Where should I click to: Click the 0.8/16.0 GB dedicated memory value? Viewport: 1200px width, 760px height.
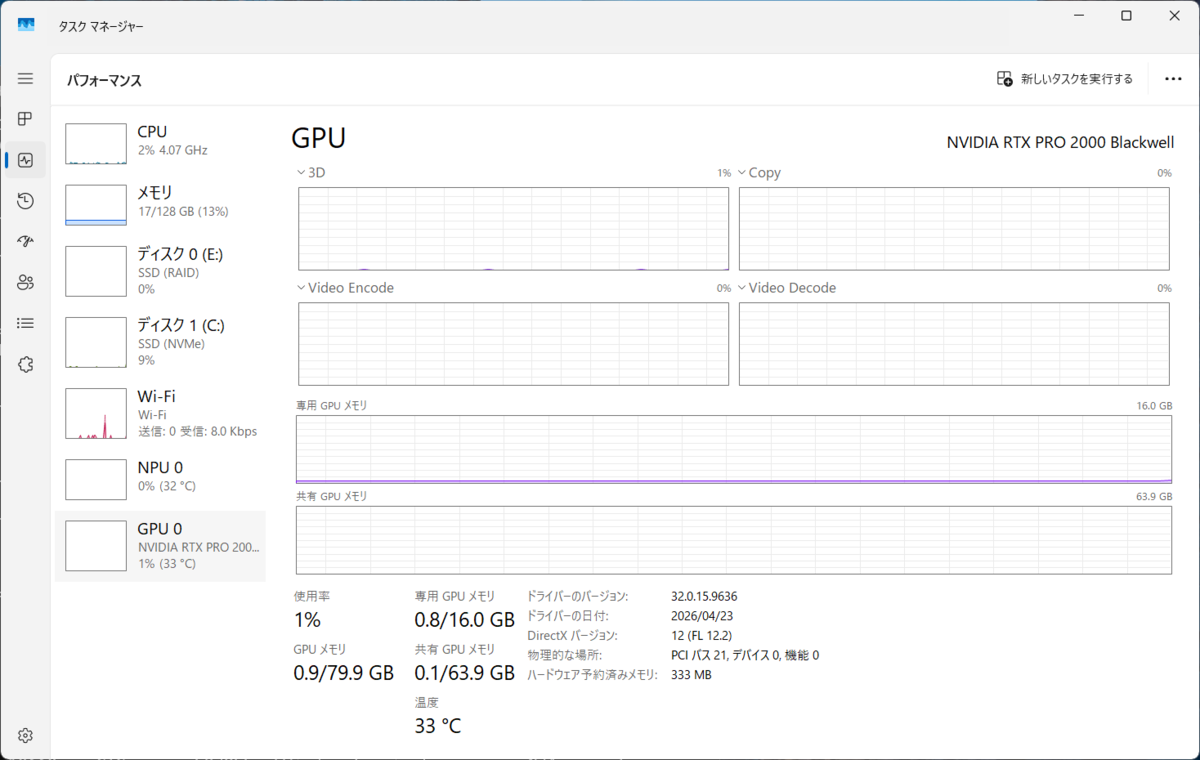pyautogui.click(x=464, y=620)
